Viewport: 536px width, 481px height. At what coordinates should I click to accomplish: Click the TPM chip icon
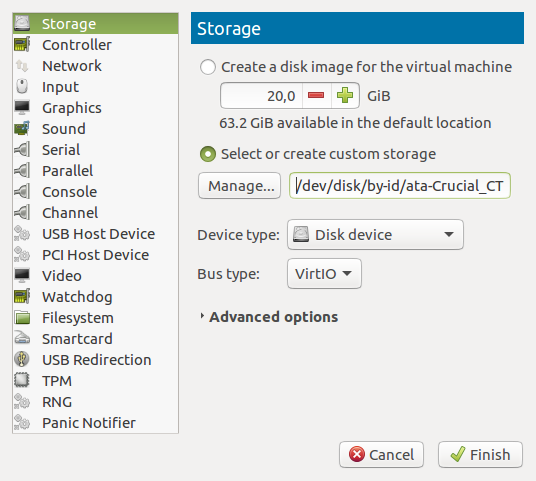[x=22, y=380]
